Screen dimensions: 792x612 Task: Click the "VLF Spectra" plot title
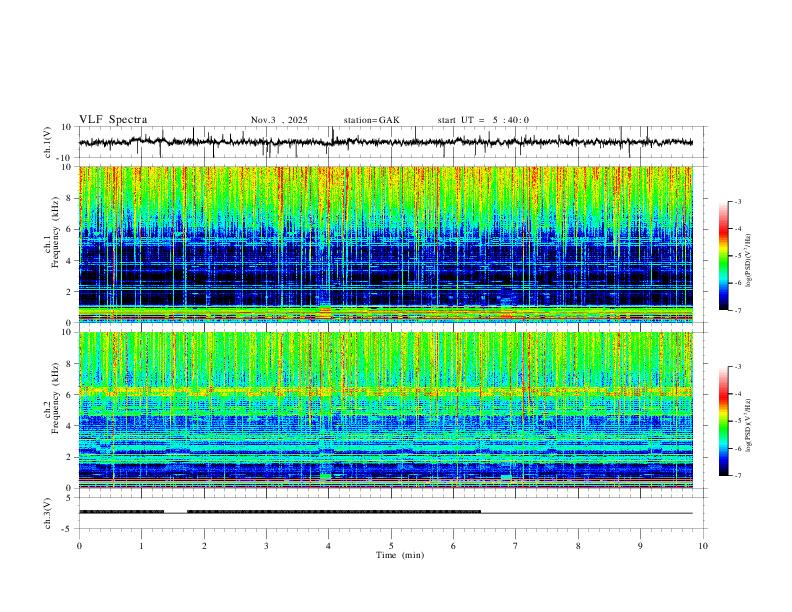[x=113, y=120]
